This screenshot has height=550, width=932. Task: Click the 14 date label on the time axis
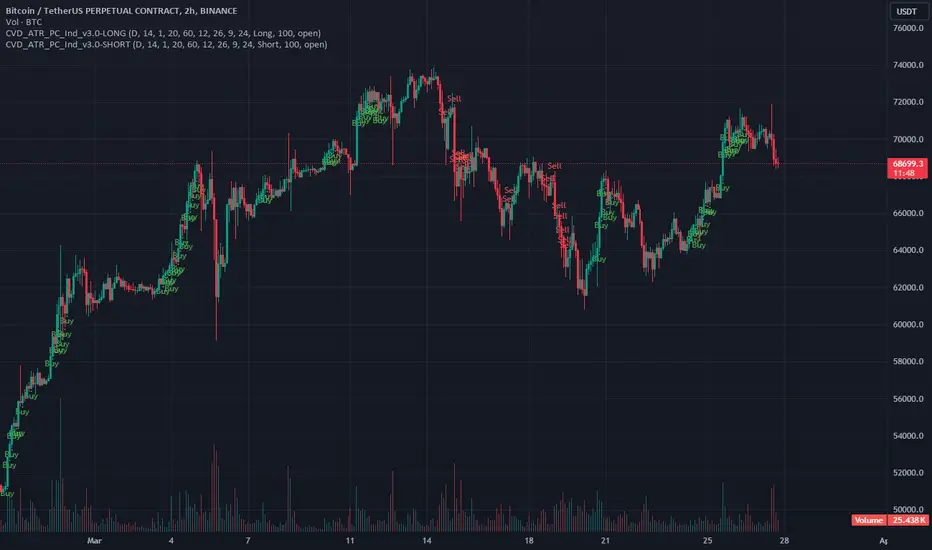click(427, 540)
